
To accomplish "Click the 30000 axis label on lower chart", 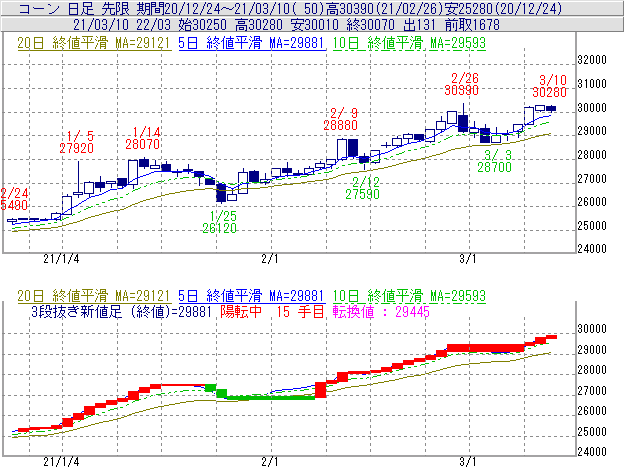I will click(592, 329).
